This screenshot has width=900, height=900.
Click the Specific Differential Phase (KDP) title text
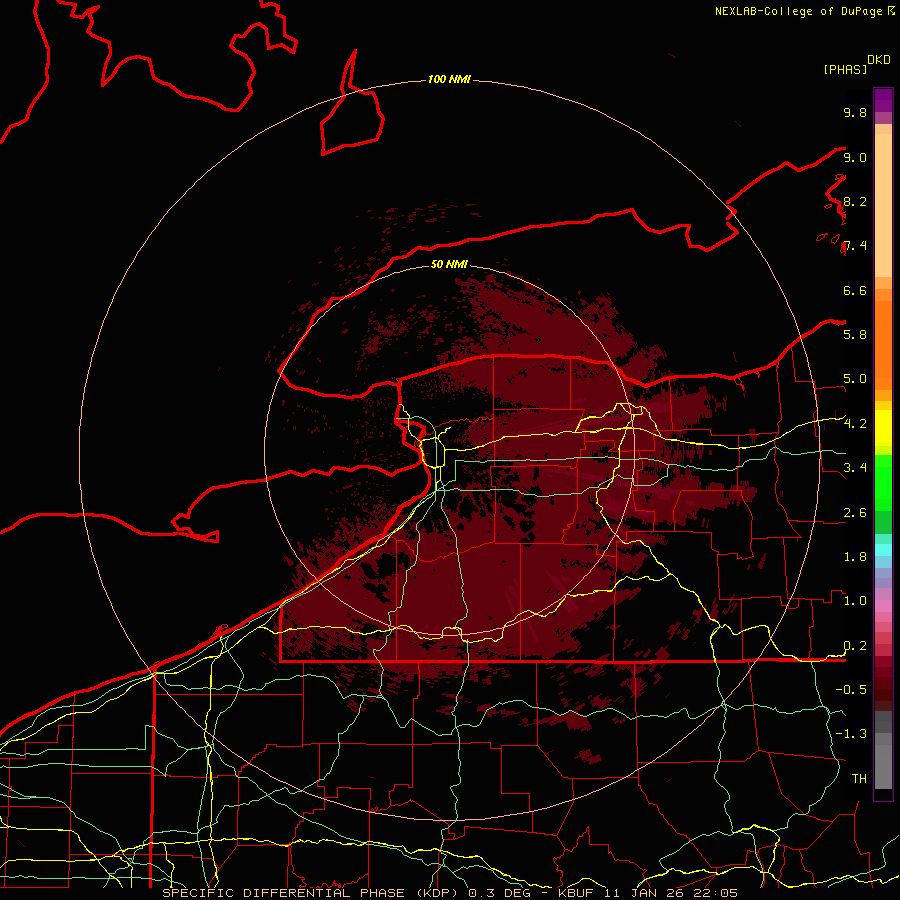(x=312, y=893)
